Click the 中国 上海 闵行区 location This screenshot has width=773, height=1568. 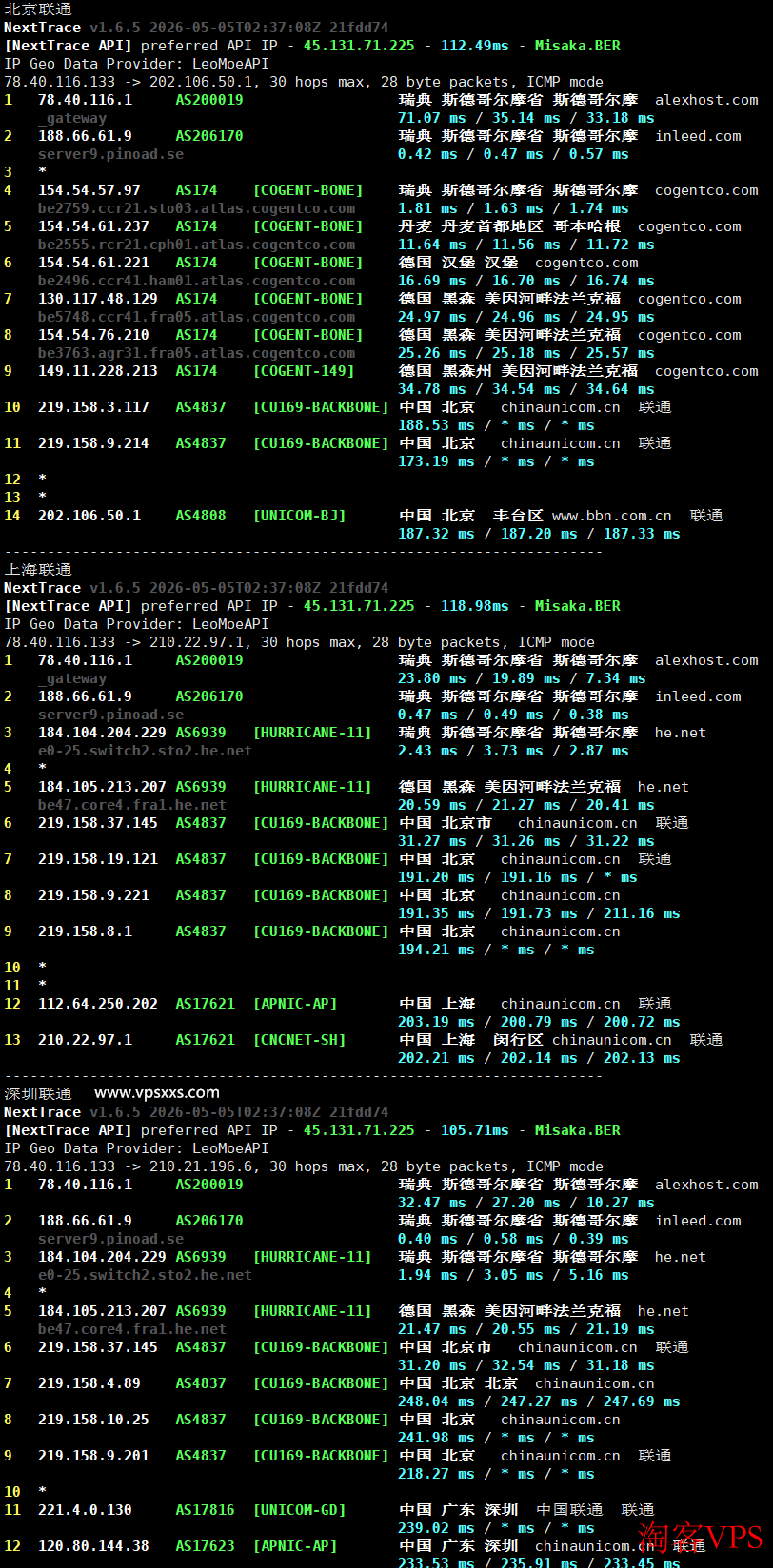coord(470,1040)
